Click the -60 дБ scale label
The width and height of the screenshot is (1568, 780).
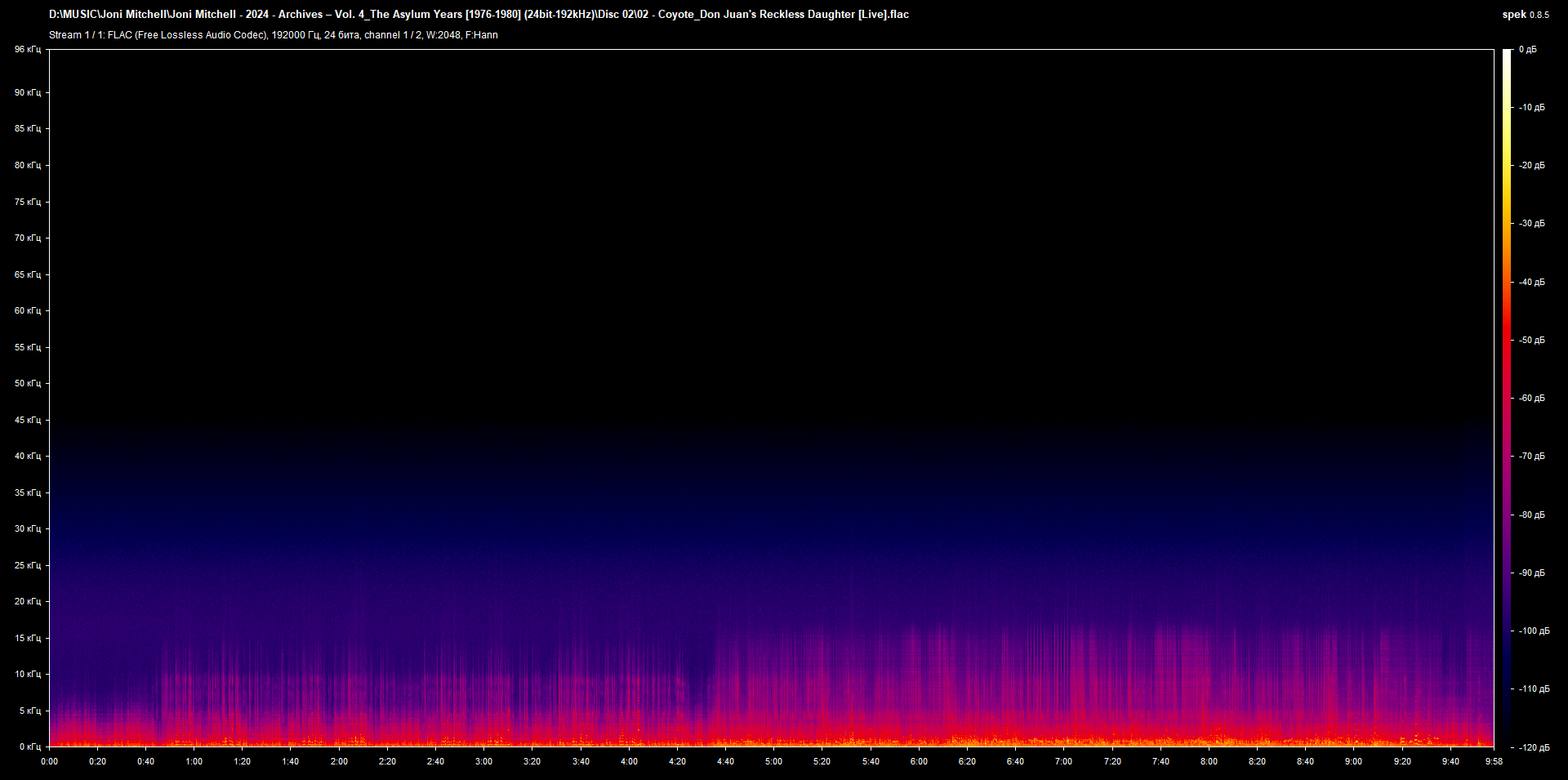click(x=1531, y=399)
